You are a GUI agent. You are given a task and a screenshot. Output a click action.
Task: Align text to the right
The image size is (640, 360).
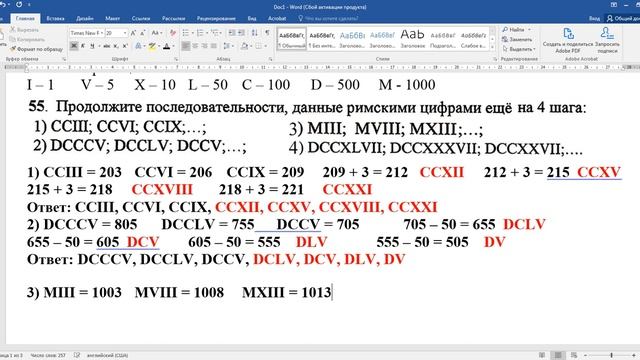click(204, 46)
